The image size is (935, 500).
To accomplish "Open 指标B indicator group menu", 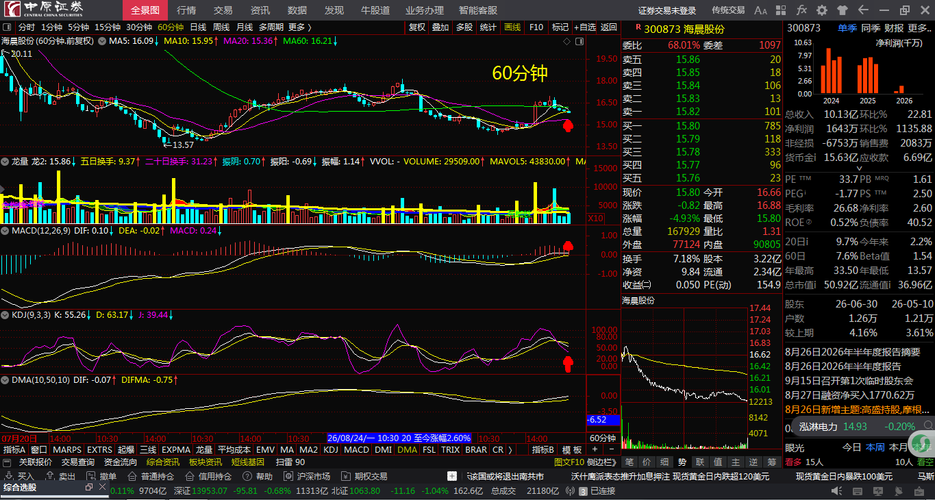I will point(543,450).
